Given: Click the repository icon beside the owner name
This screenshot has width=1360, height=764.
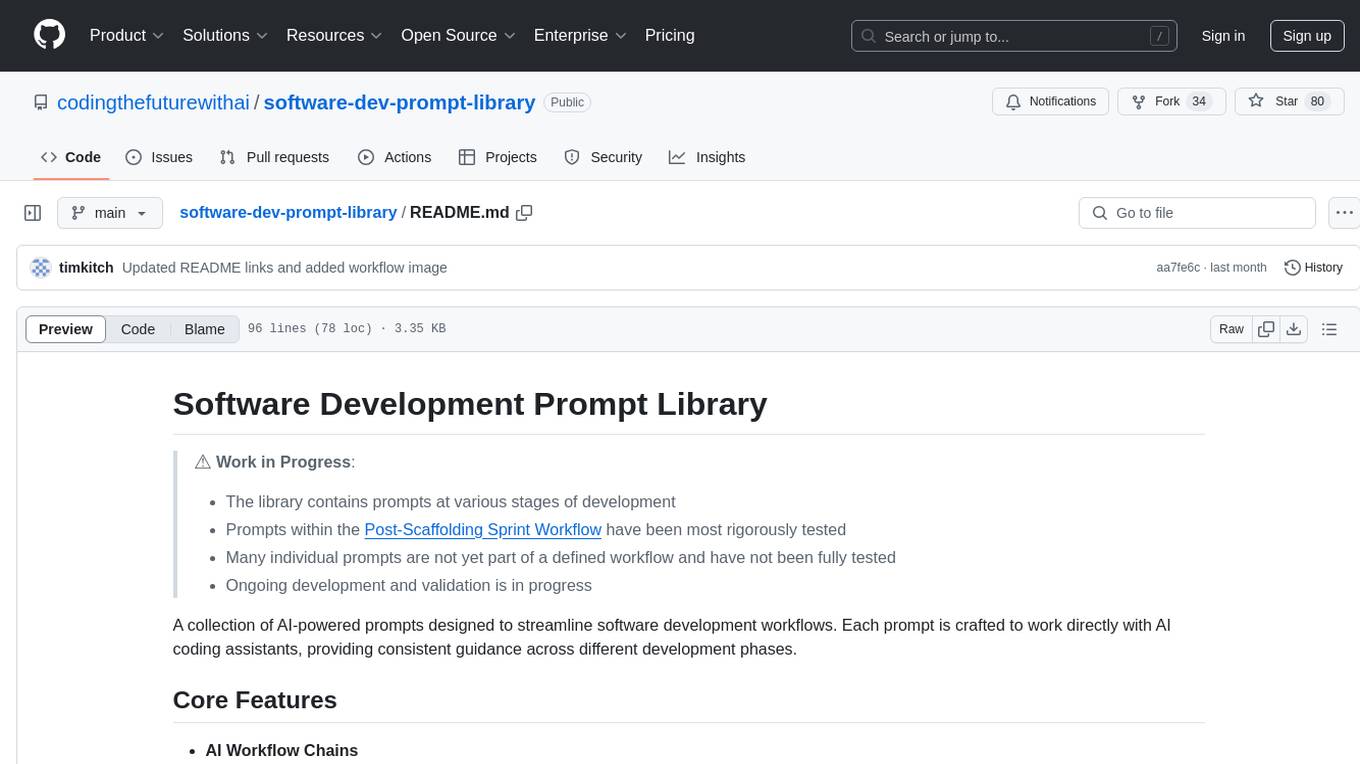Looking at the screenshot, I should coord(41,102).
